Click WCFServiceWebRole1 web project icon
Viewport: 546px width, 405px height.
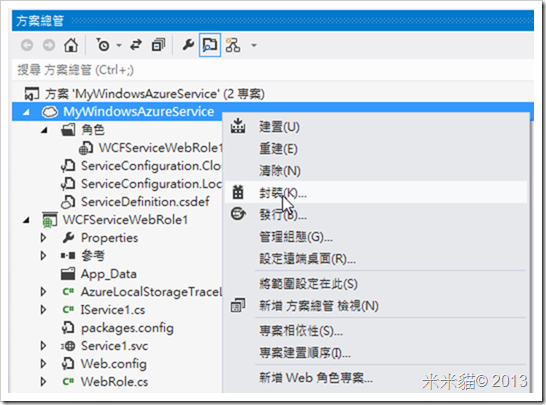click(49, 220)
